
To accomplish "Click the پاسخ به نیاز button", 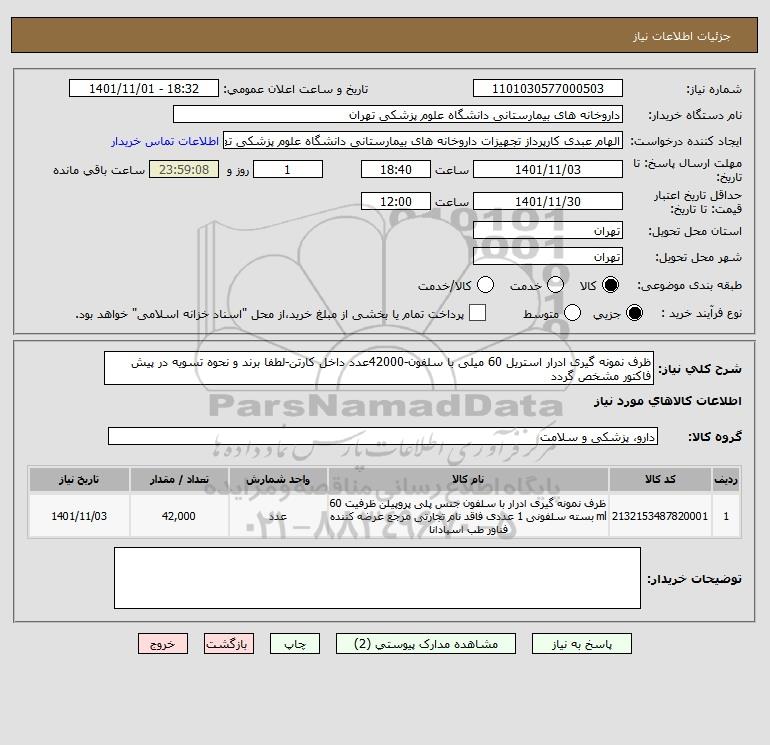I will pos(582,644).
